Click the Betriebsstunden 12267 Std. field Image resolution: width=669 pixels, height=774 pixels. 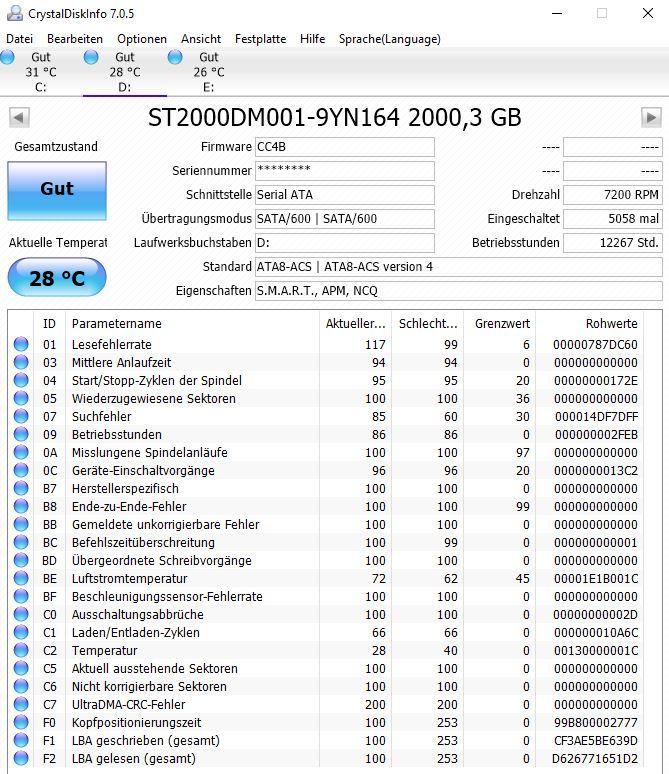click(613, 243)
